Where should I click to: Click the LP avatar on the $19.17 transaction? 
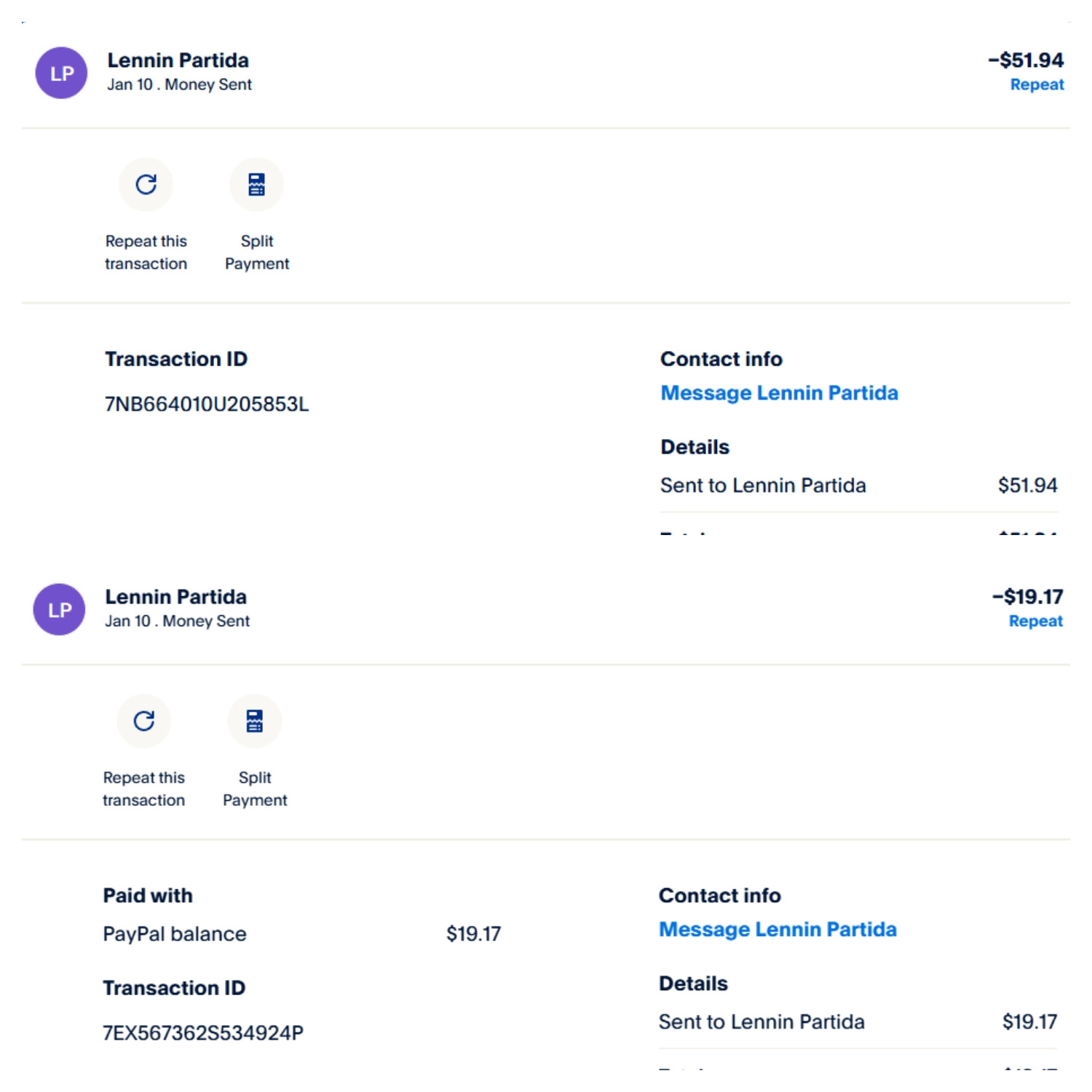(60, 609)
